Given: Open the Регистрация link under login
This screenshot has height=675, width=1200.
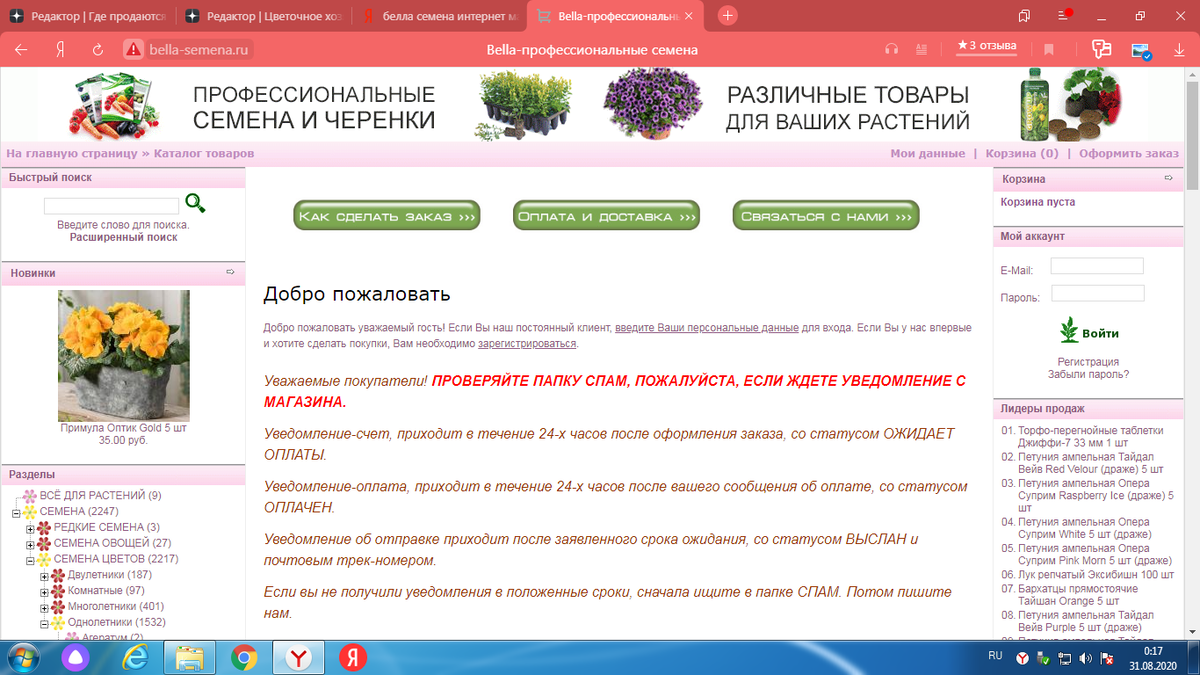Looking at the screenshot, I should 1088,362.
